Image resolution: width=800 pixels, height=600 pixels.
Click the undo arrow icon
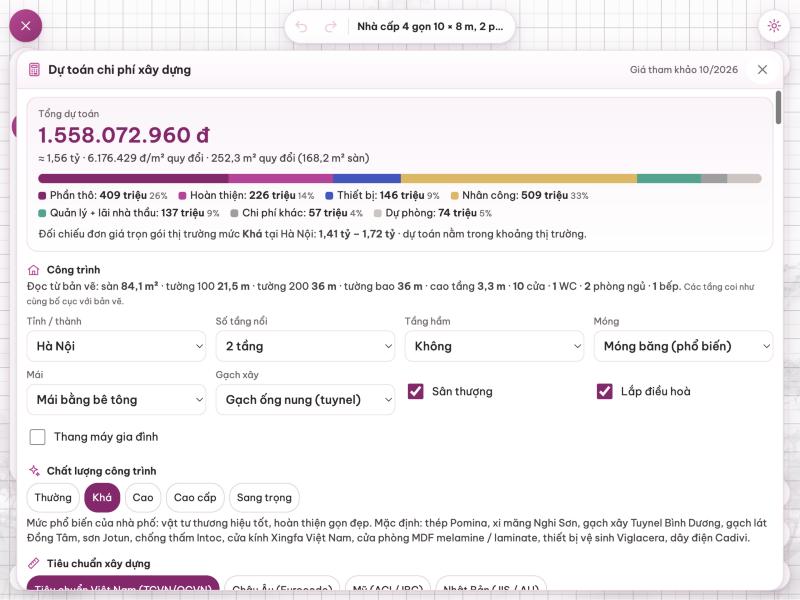(x=302, y=27)
